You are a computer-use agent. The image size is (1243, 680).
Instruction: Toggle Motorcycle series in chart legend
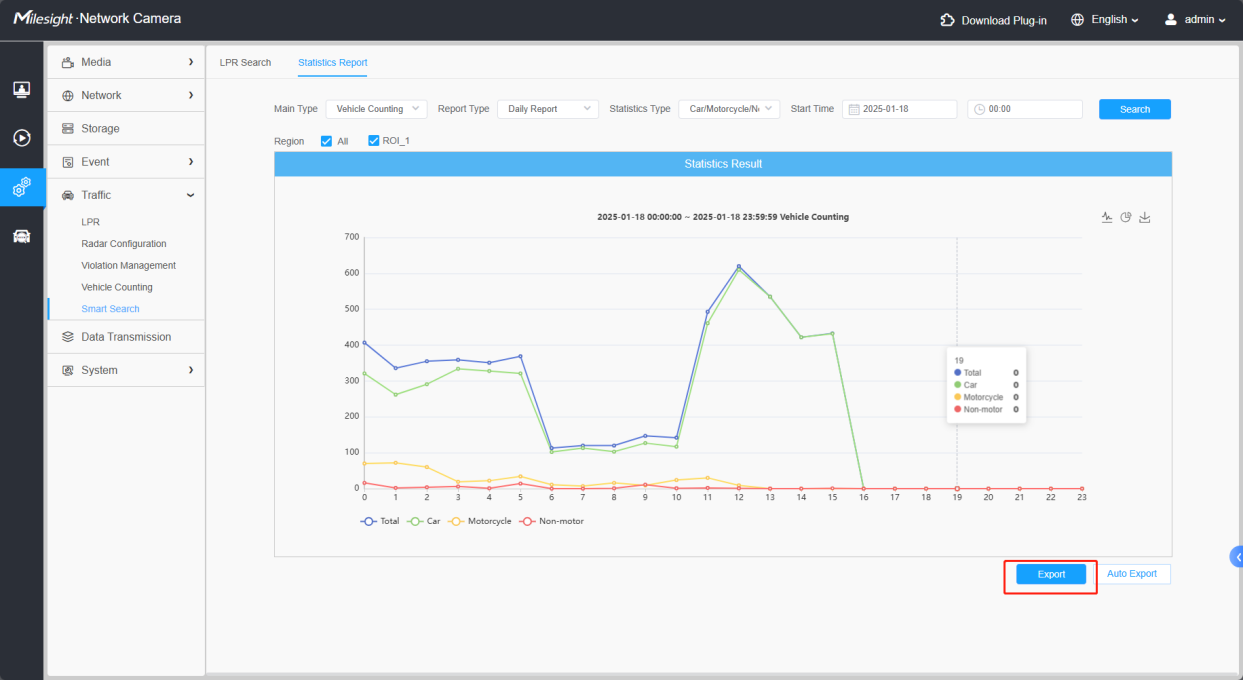tap(480, 521)
